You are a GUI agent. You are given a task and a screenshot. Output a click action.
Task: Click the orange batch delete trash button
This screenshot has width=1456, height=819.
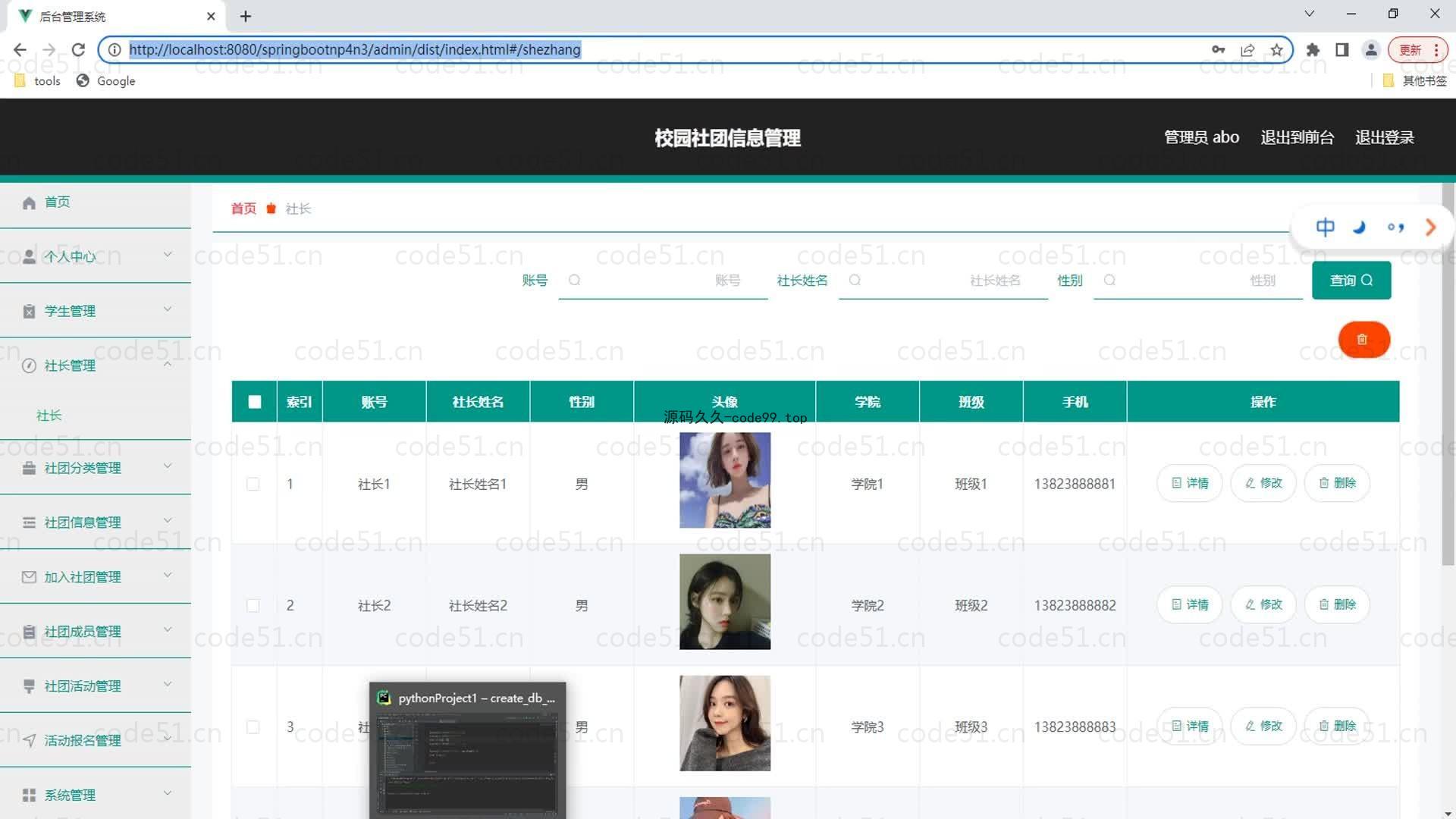[1363, 340]
